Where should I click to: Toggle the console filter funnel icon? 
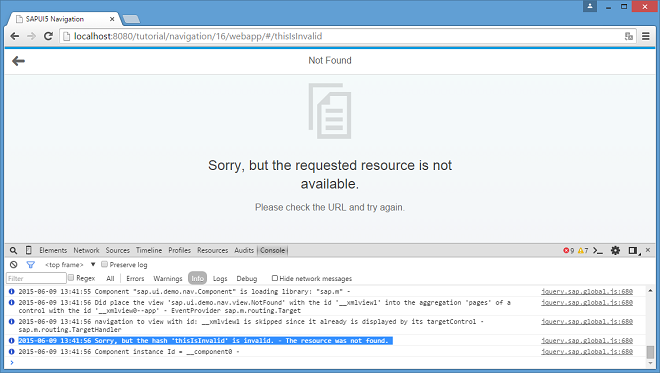click(x=31, y=265)
